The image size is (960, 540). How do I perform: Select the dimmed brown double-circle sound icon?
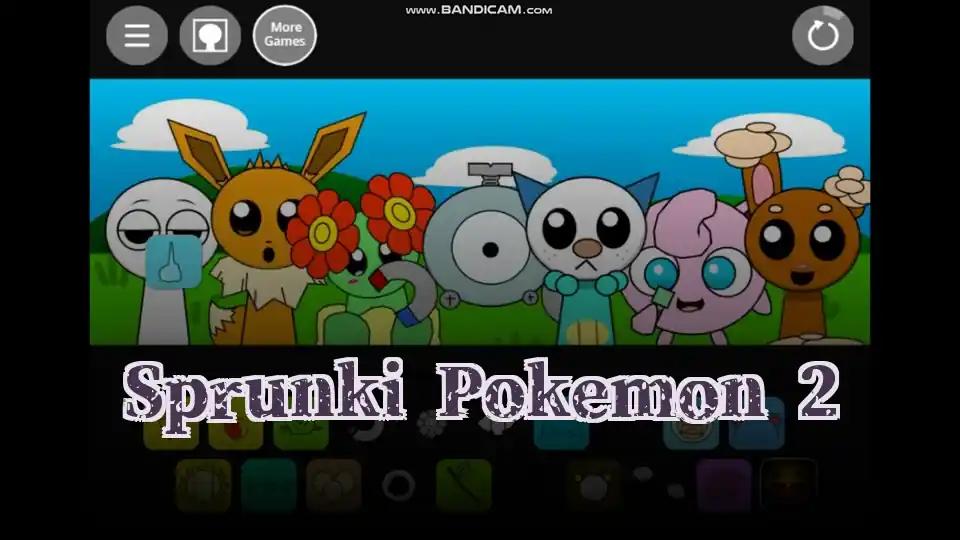pyautogui.click(x=334, y=485)
